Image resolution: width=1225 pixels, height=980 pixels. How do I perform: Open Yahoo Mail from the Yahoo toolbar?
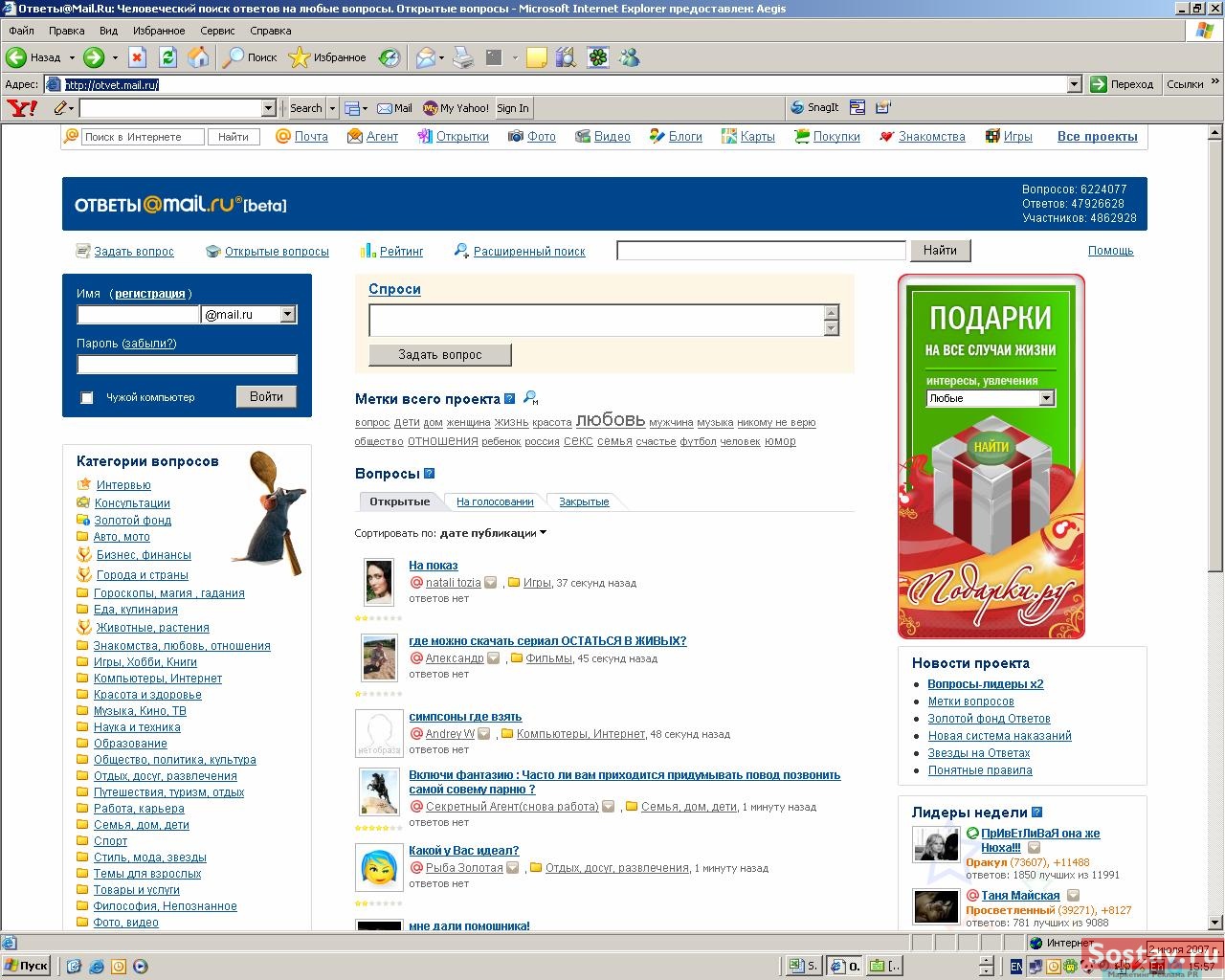click(x=394, y=108)
